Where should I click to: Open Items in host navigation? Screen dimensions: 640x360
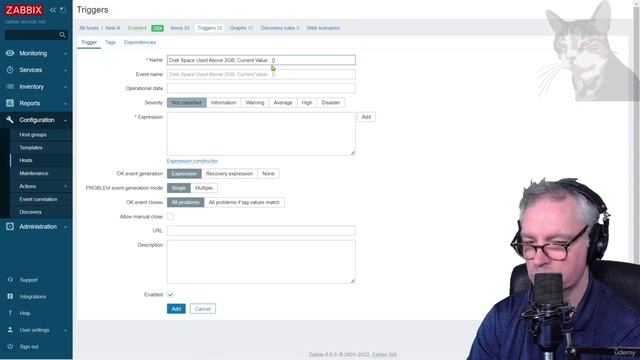point(180,28)
